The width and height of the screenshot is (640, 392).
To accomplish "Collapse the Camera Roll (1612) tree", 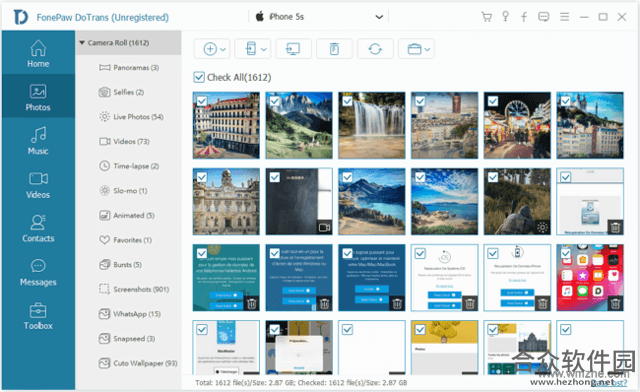I will point(82,42).
